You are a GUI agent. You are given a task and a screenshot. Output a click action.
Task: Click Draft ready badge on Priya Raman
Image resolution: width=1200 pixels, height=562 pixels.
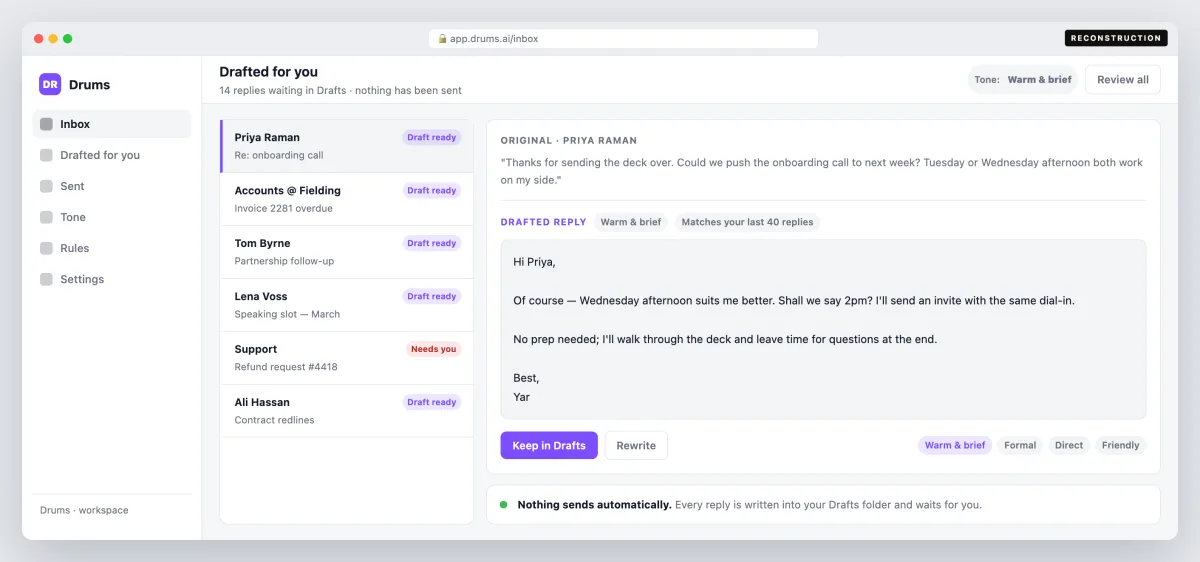click(432, 137)
